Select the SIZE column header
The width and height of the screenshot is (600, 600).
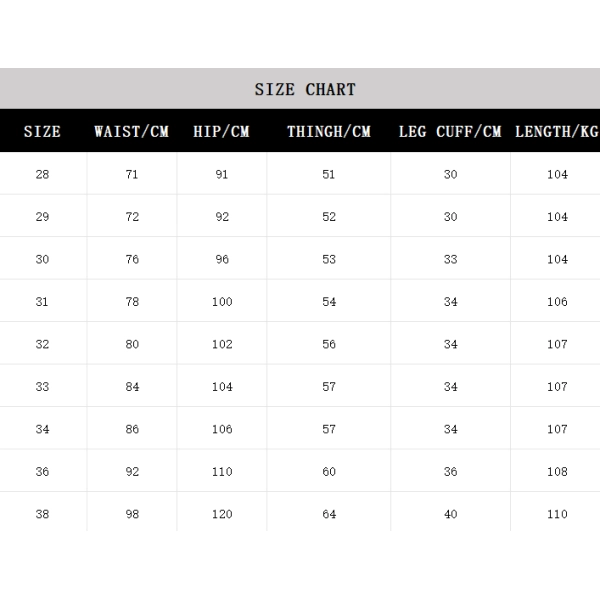click(42, 131)
